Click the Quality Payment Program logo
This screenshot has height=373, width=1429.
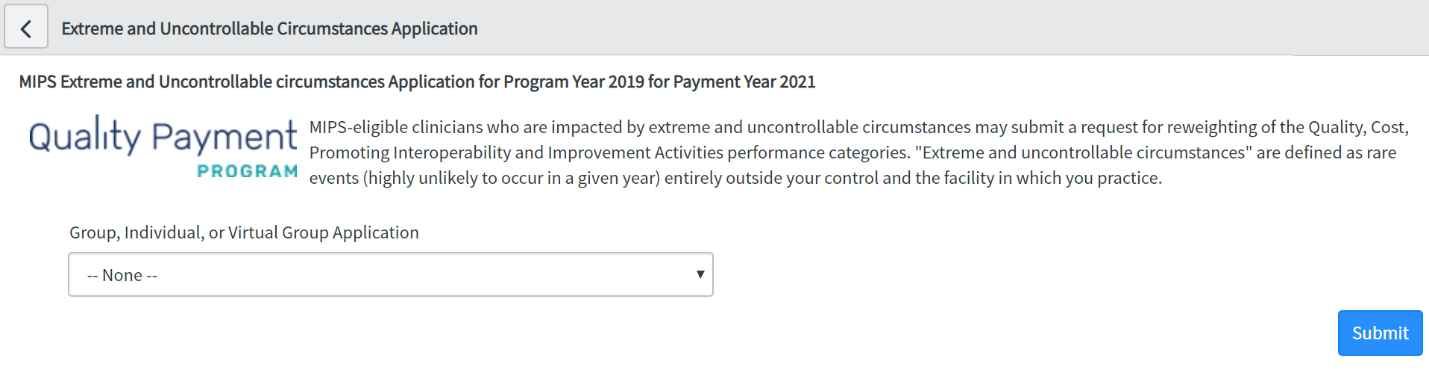tap(164, 148)
